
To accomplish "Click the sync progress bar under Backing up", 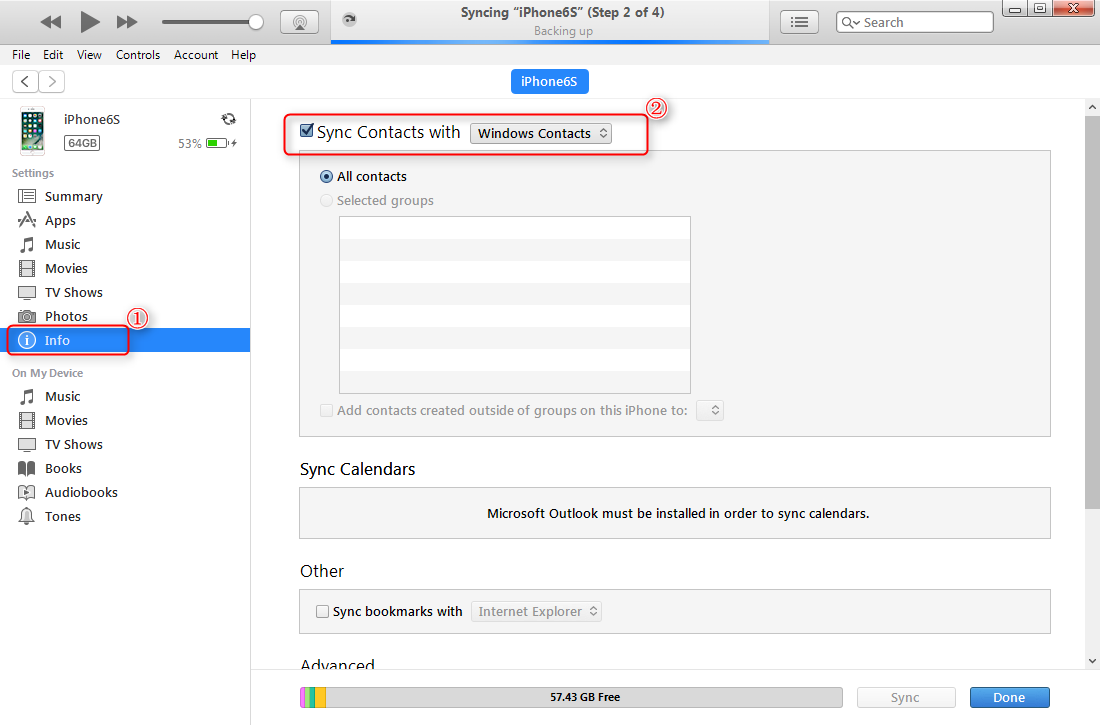I will click(550, 42).
